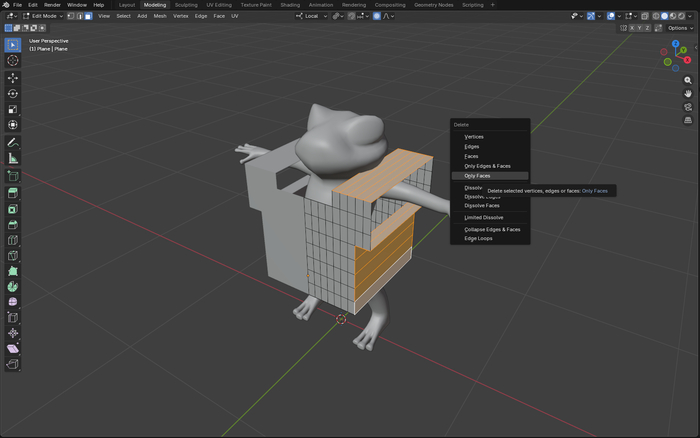Pick the Scale tool

click(13, 109)
